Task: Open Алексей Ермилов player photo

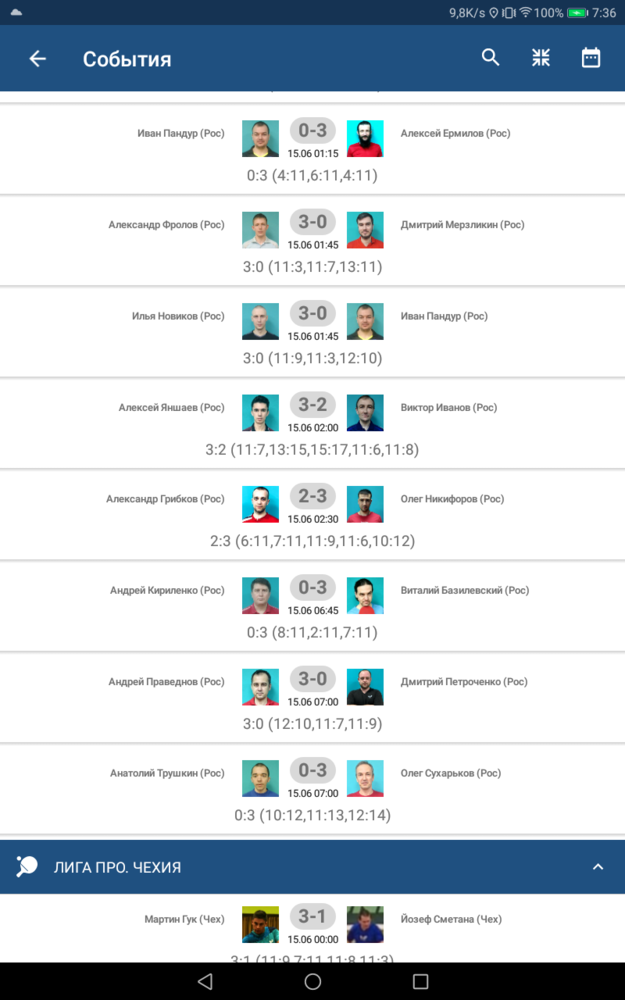Action: 365,138
